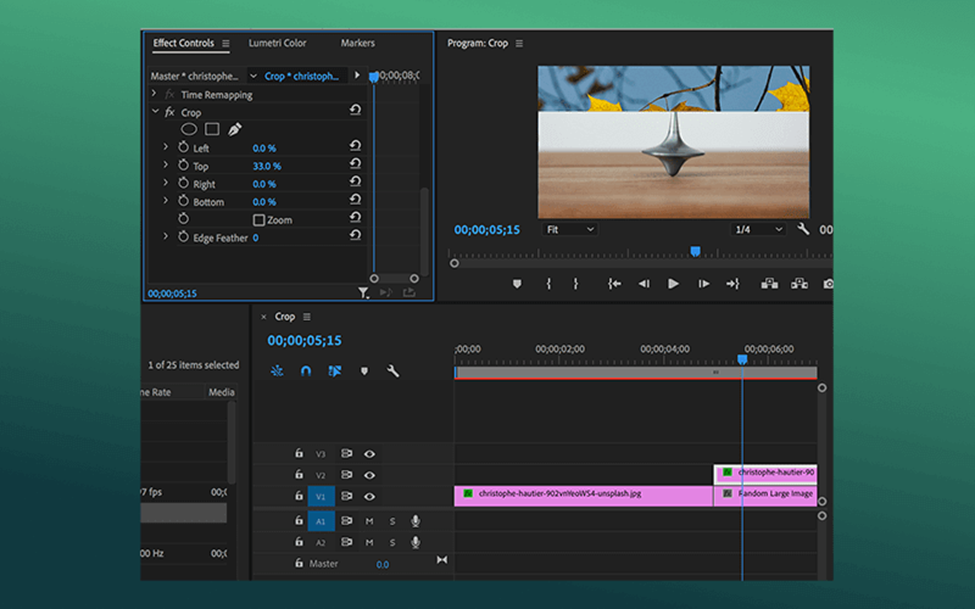
Task: Click the Edge Feather value 0
Action: click(x=256, y=238)
